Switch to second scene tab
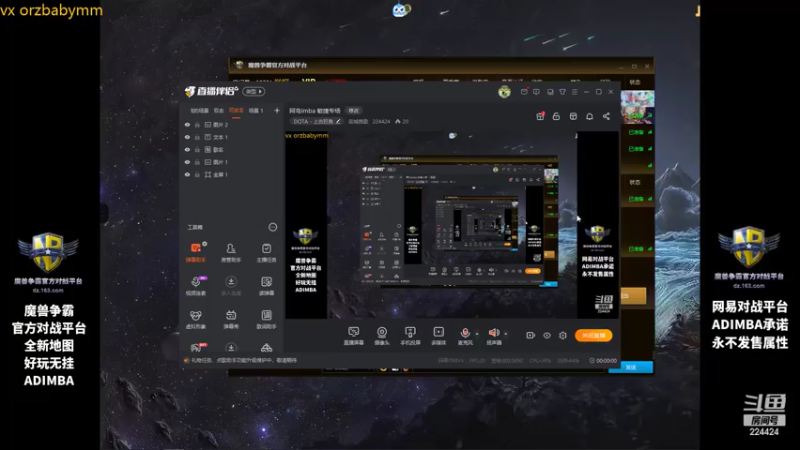The width and height of the screenshot is (800, 450). coord(219,110)
